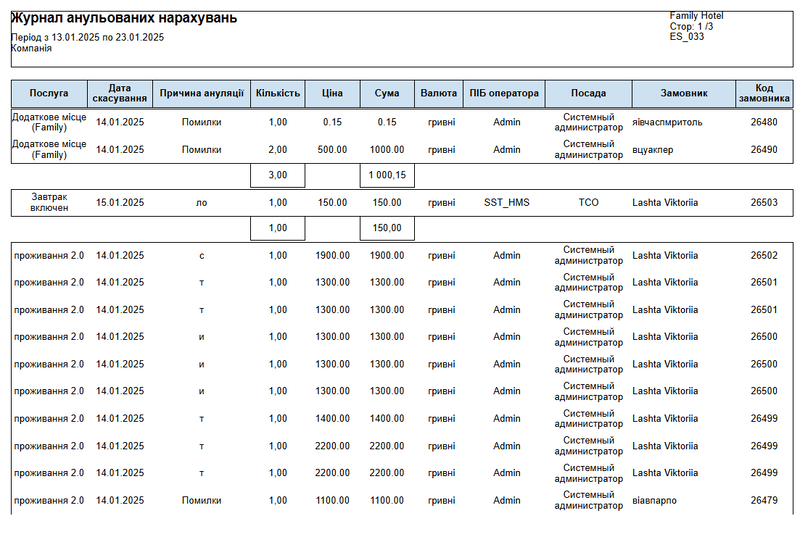Select the "Посада" column header
The image size is (800, 558).
click(x=588, y=94)
